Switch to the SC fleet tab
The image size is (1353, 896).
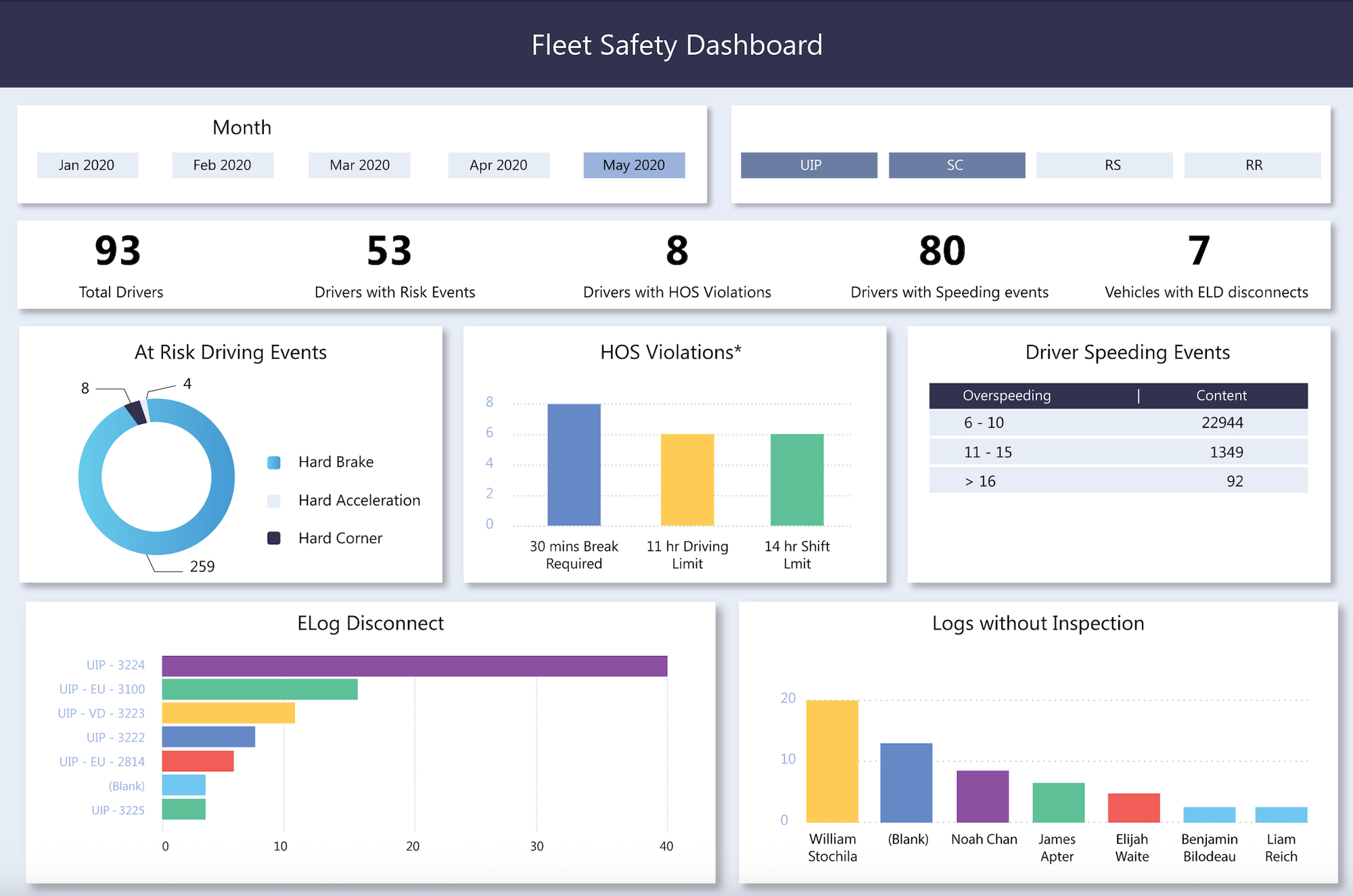[x=957, y=165]
